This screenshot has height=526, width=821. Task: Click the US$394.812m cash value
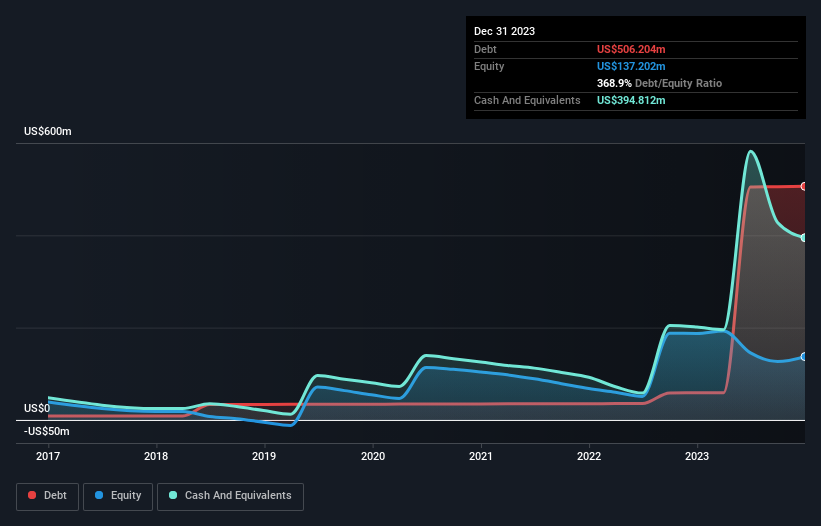[631, 100]
